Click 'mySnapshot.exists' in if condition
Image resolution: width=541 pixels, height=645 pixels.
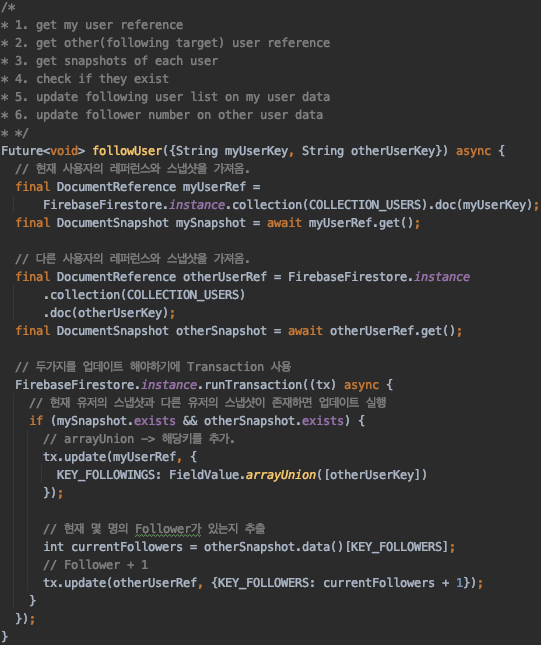[116, 421]
